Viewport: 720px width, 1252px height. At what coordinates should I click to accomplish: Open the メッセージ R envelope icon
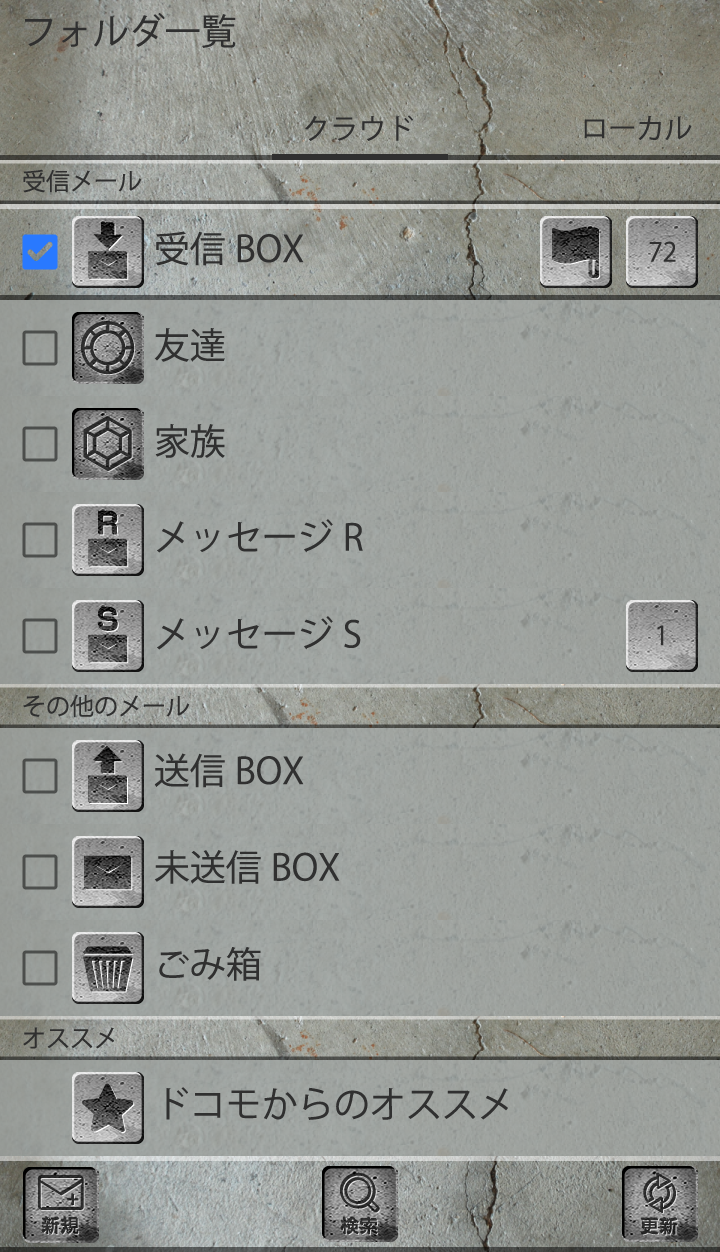(x=108, y=539)
